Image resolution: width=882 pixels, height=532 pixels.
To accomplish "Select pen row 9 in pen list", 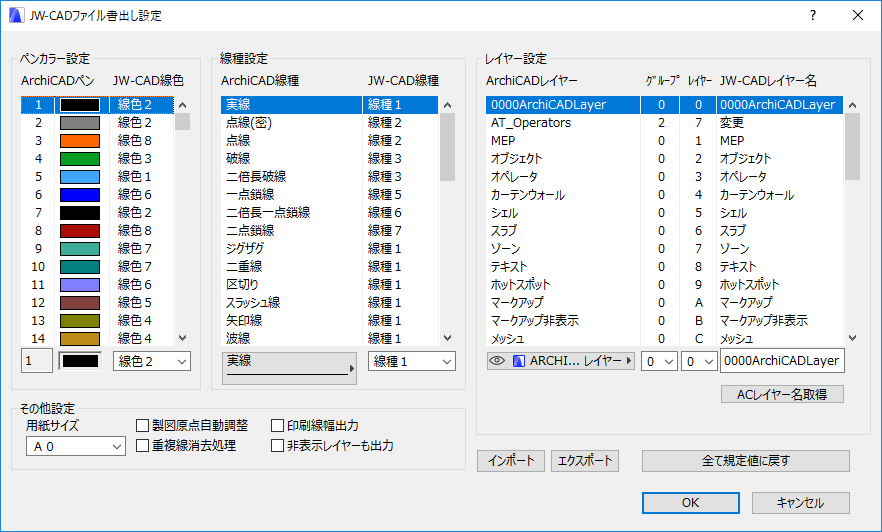I will coord(97,249).
